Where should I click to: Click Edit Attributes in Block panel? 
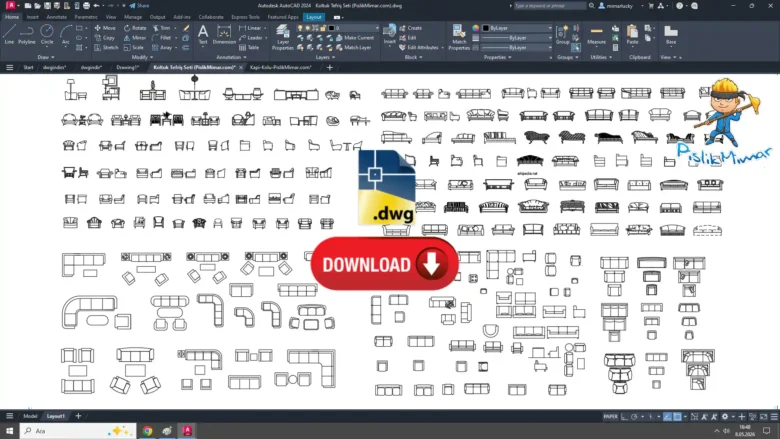(x=419, y=47)
